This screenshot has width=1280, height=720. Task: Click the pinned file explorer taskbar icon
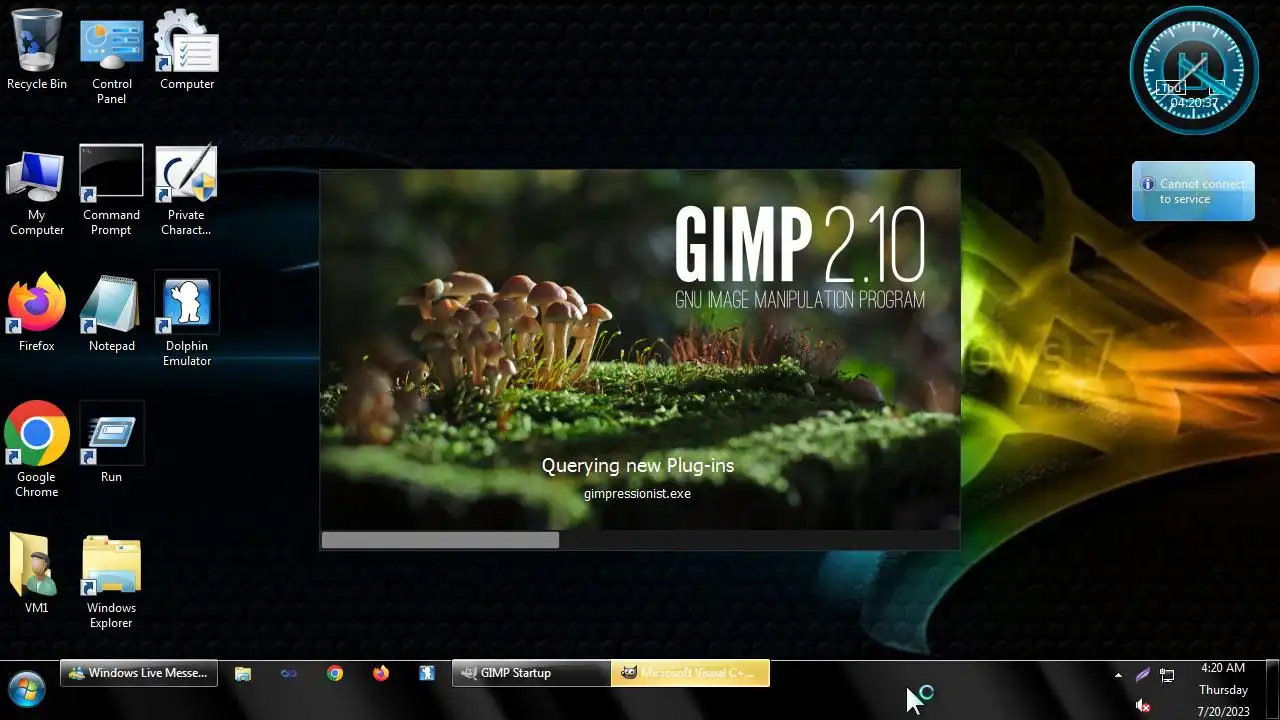pos(243,673)
